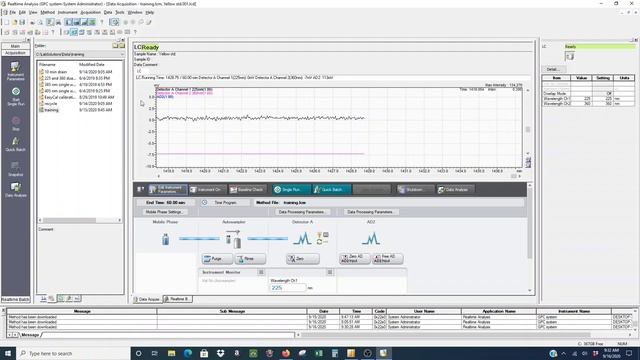
Task: Toggle Edit Instrument Parameters button
Action: 168,190
